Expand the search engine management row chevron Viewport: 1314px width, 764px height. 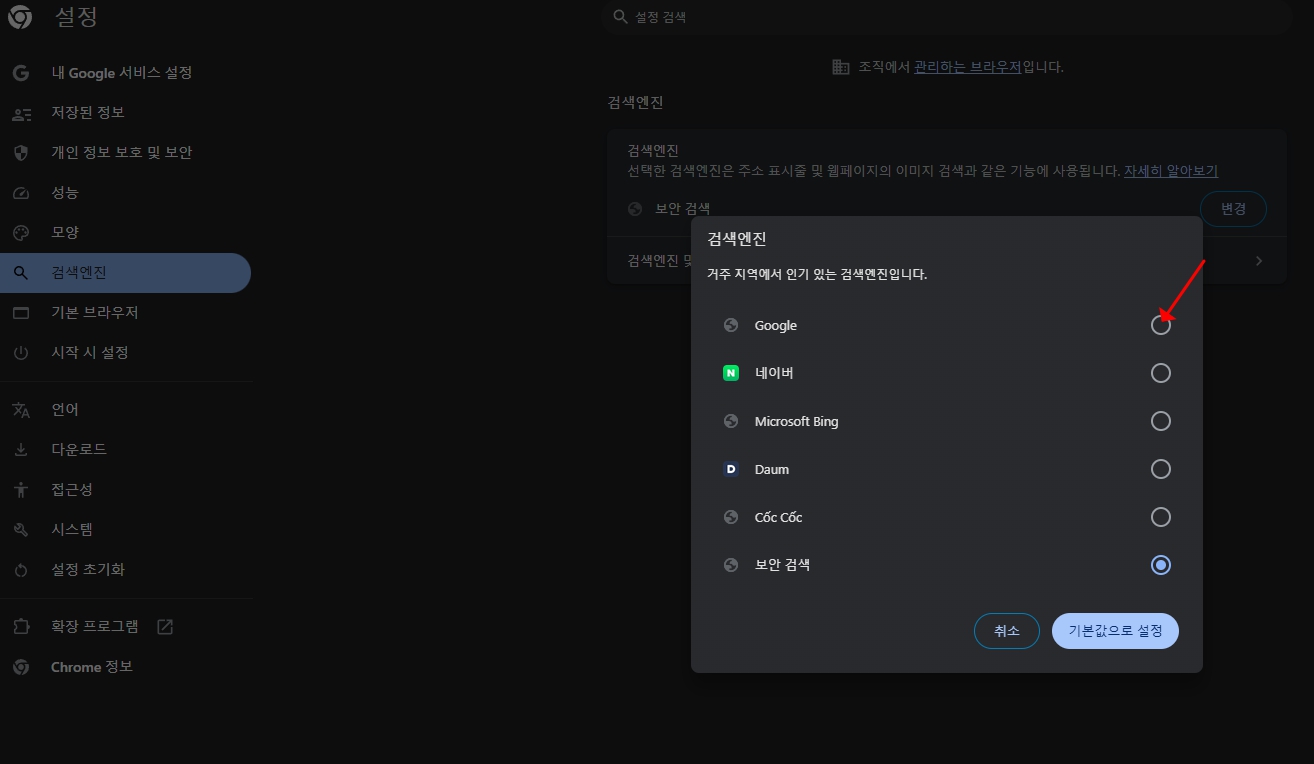click(x=1259, y=261)
